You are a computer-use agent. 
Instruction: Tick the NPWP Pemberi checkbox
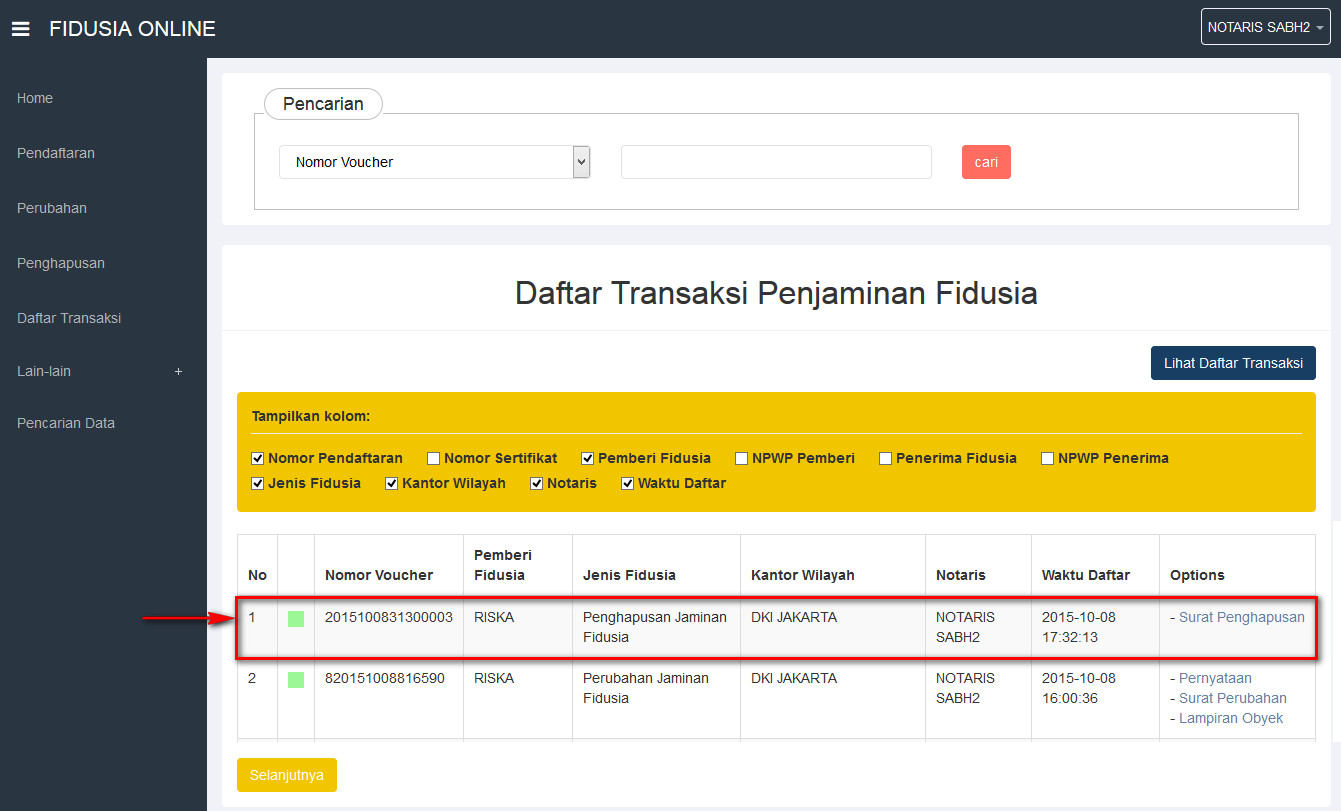[742, 458]
